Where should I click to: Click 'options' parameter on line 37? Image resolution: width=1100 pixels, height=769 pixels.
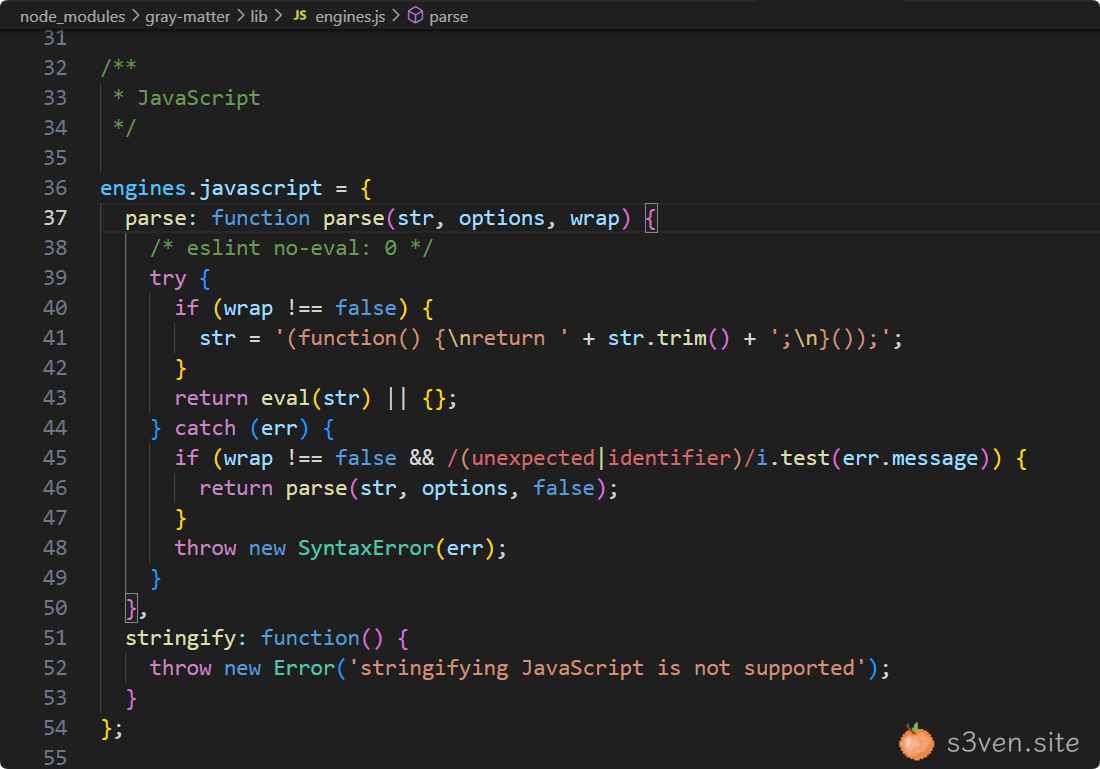pyautogui.click(x=502, y=218)
